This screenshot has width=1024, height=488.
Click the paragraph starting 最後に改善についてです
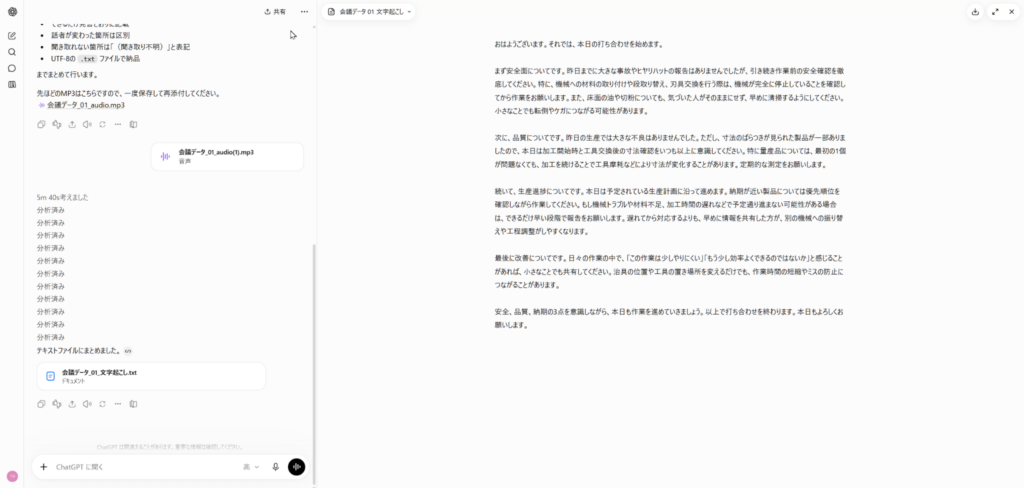(669, 271)
